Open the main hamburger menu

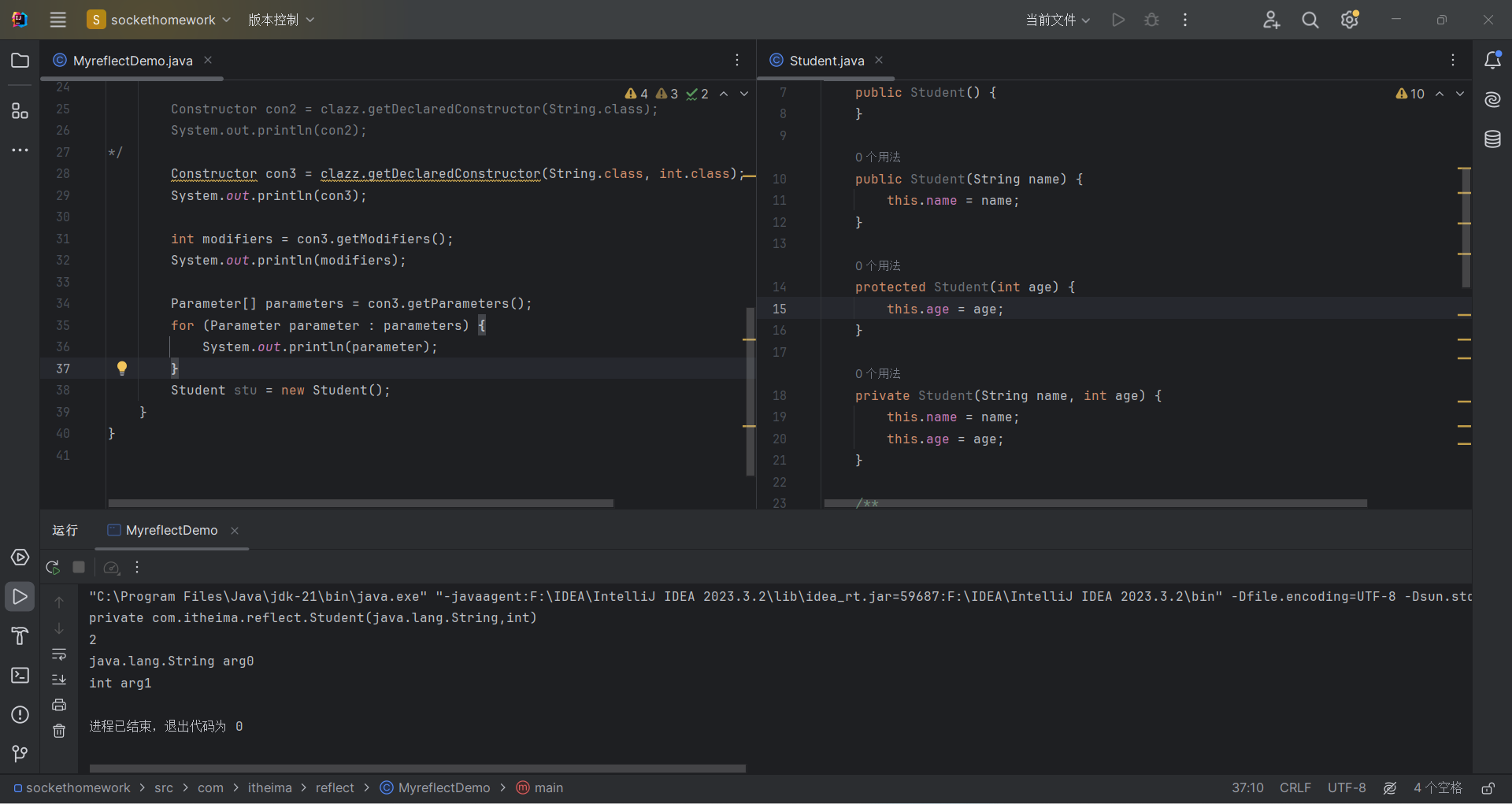pyautogui.click(x=57, y=20)
